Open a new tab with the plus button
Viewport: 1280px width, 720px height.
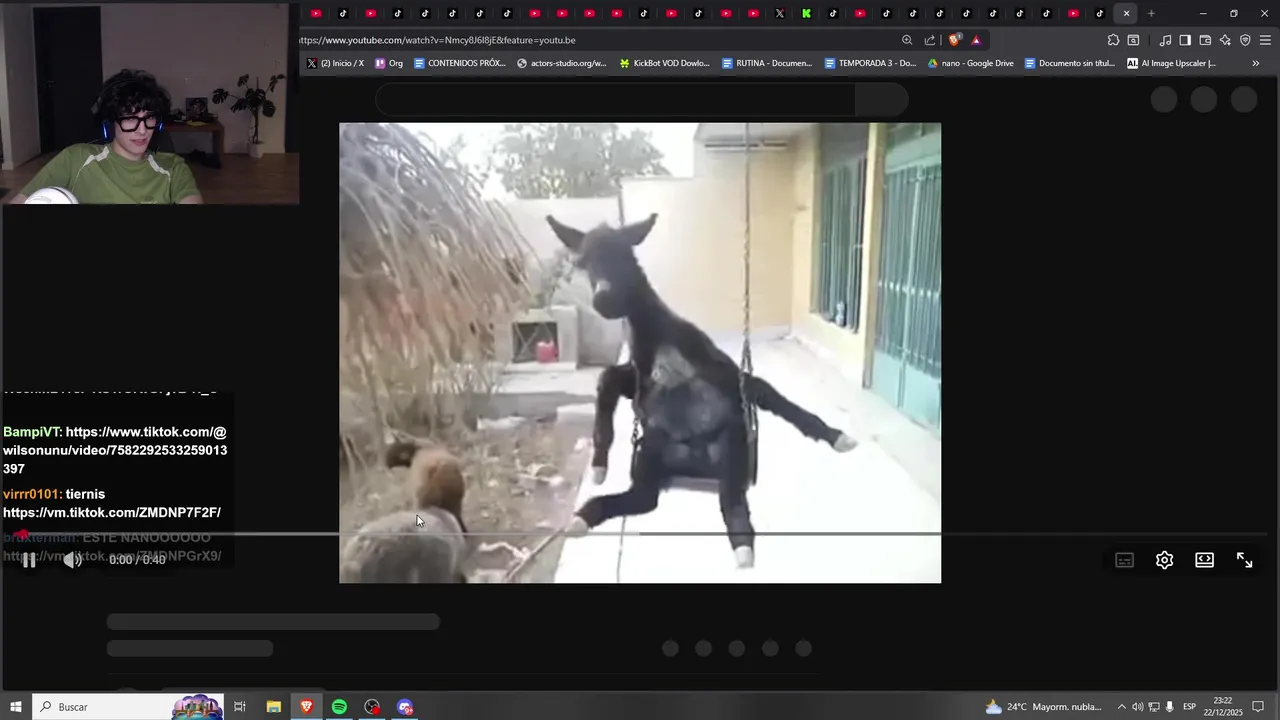click(1151, 13)
